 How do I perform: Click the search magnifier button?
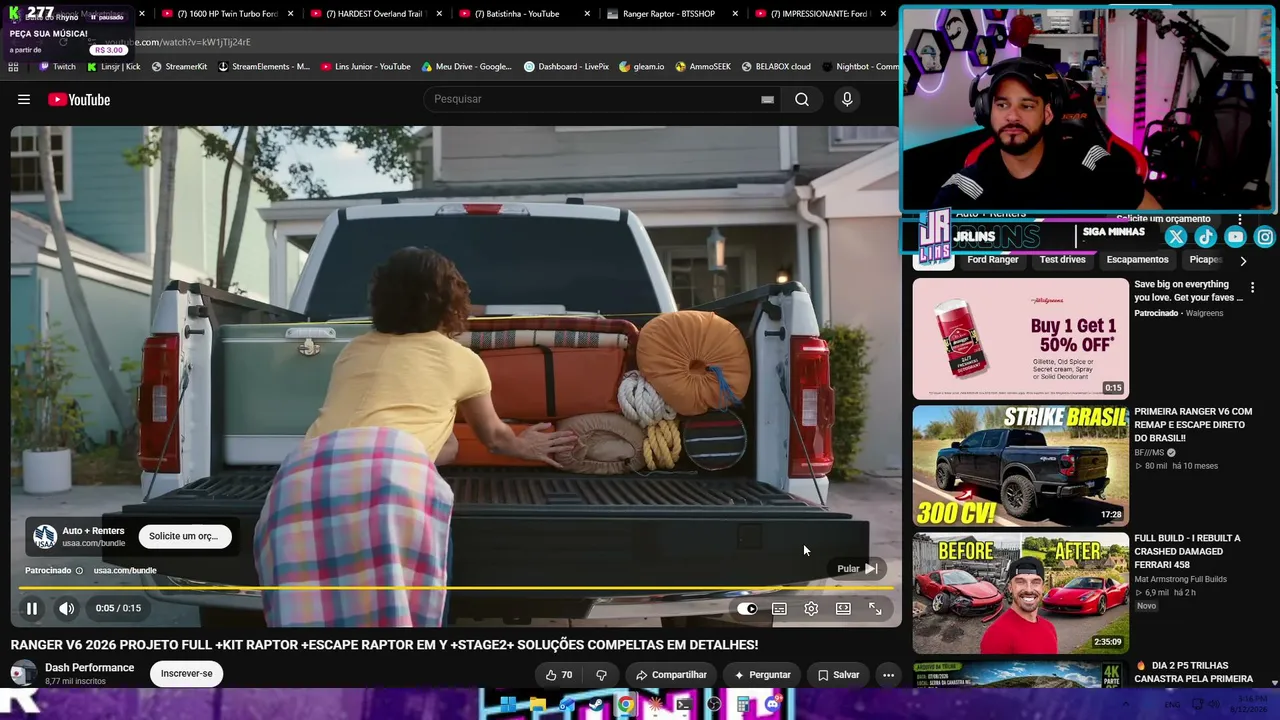802,99
